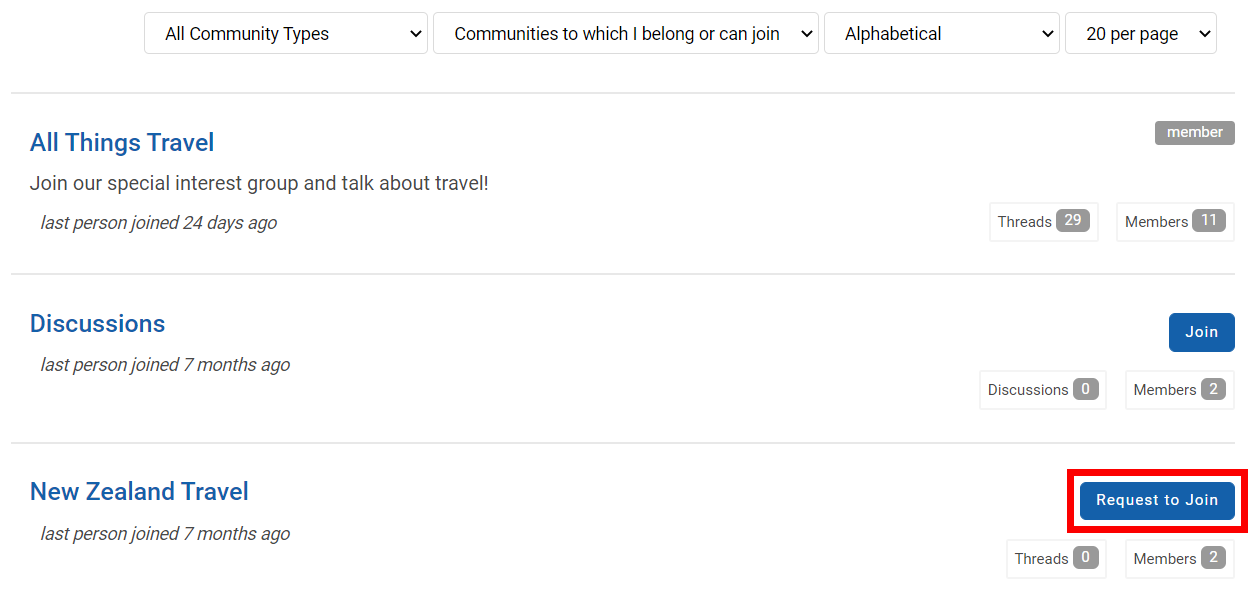Click the 'Join our special interest group' description
The image size is (1253, 592).
(x=259, y=184)
